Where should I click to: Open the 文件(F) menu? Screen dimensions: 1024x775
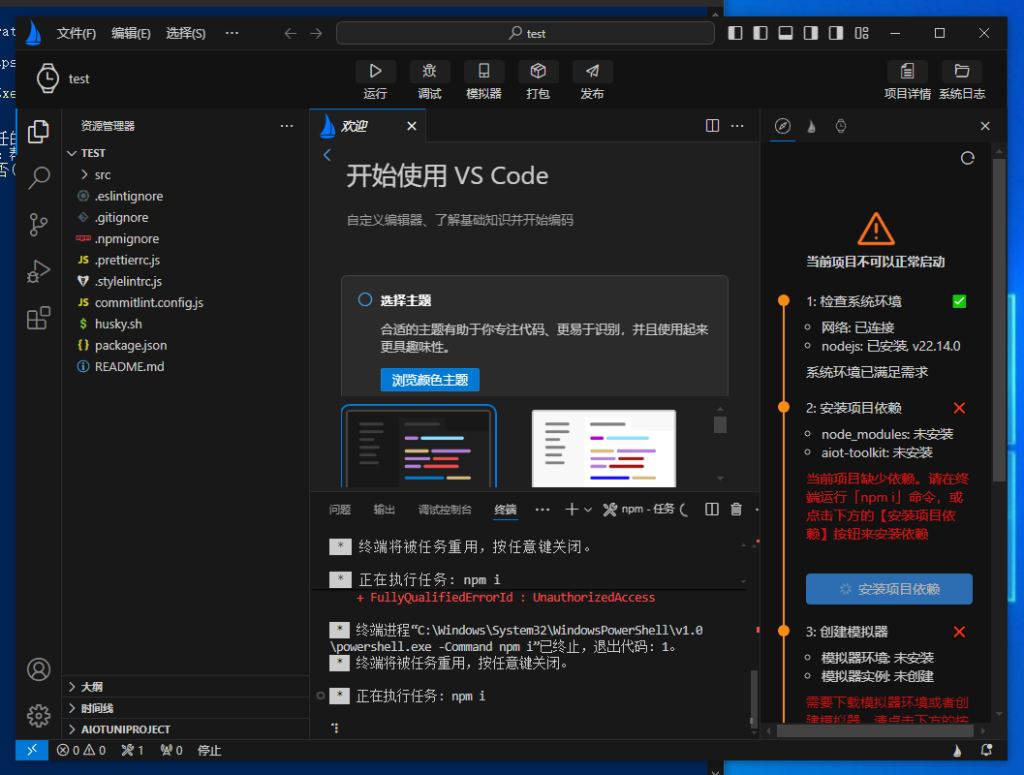(76, 33)
